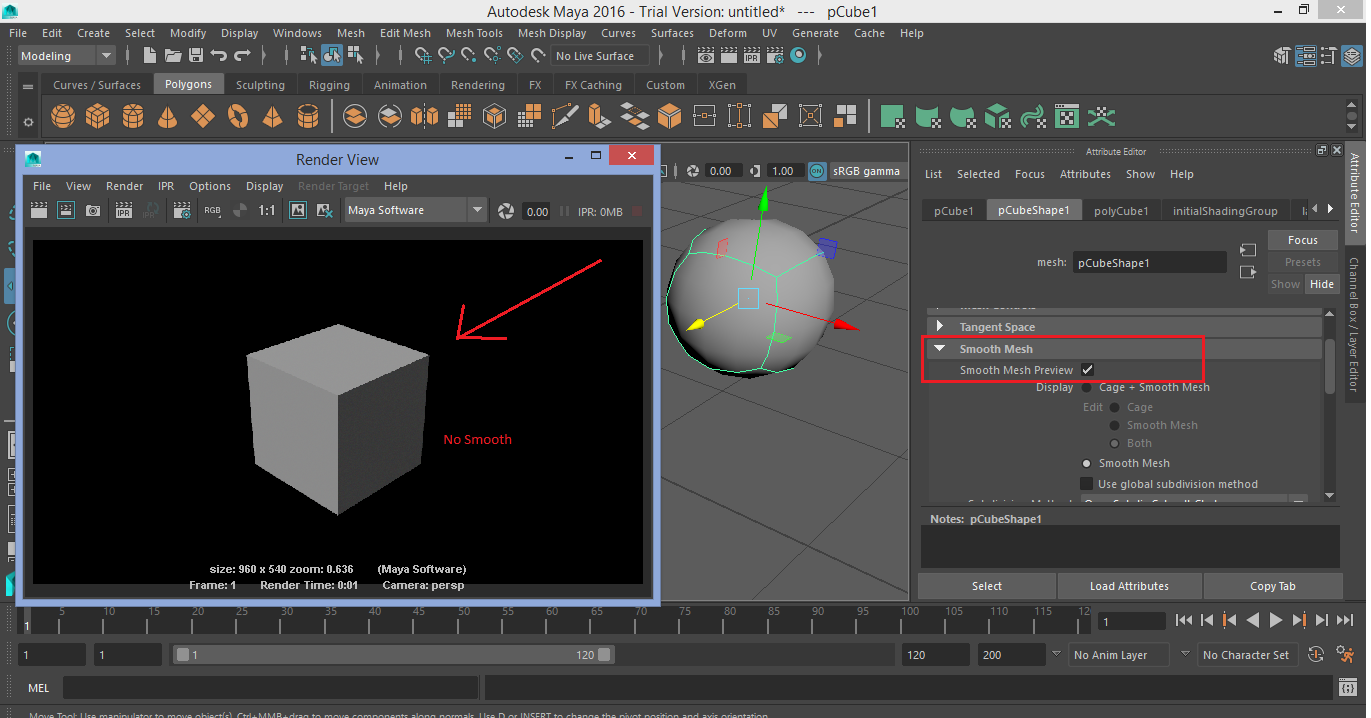Click the time range slider bar
Viewport: 1371px width, 718px height.
394,655
